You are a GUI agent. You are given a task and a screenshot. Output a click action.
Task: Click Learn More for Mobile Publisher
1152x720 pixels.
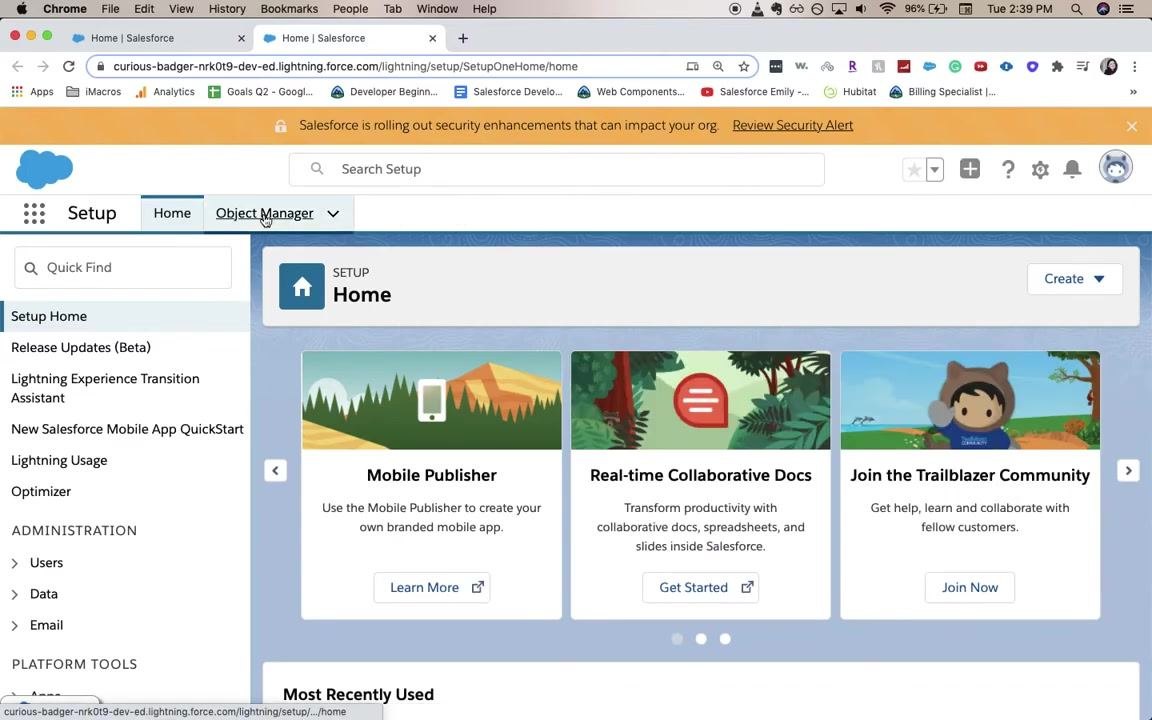(432, 588)
